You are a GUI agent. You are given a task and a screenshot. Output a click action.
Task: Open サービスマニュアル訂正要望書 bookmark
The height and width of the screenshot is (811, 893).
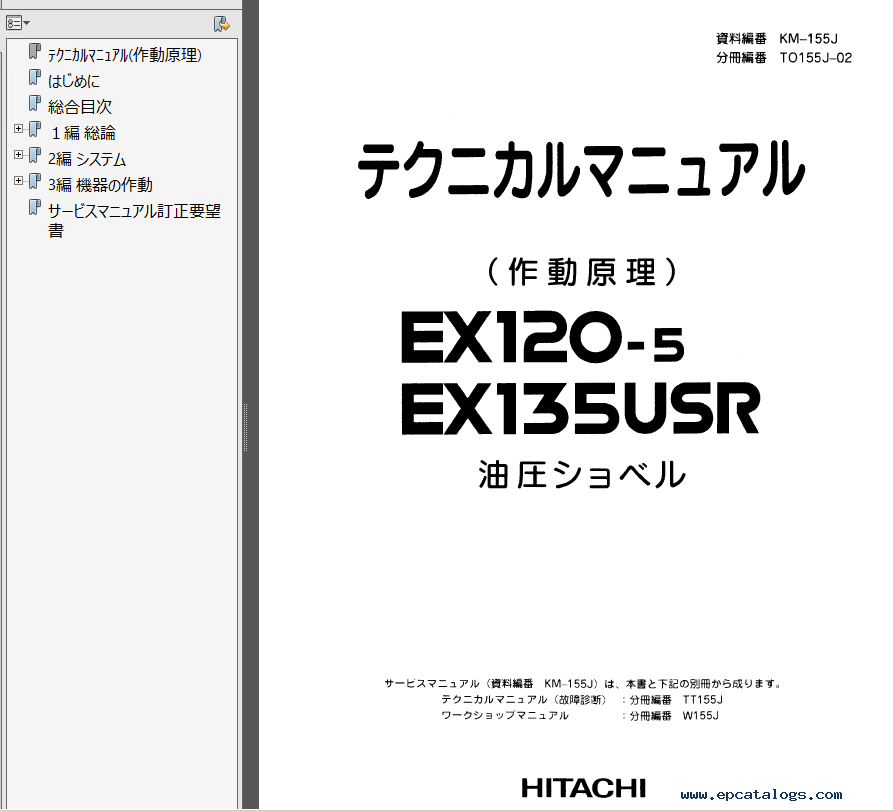(x=134, y=220)
